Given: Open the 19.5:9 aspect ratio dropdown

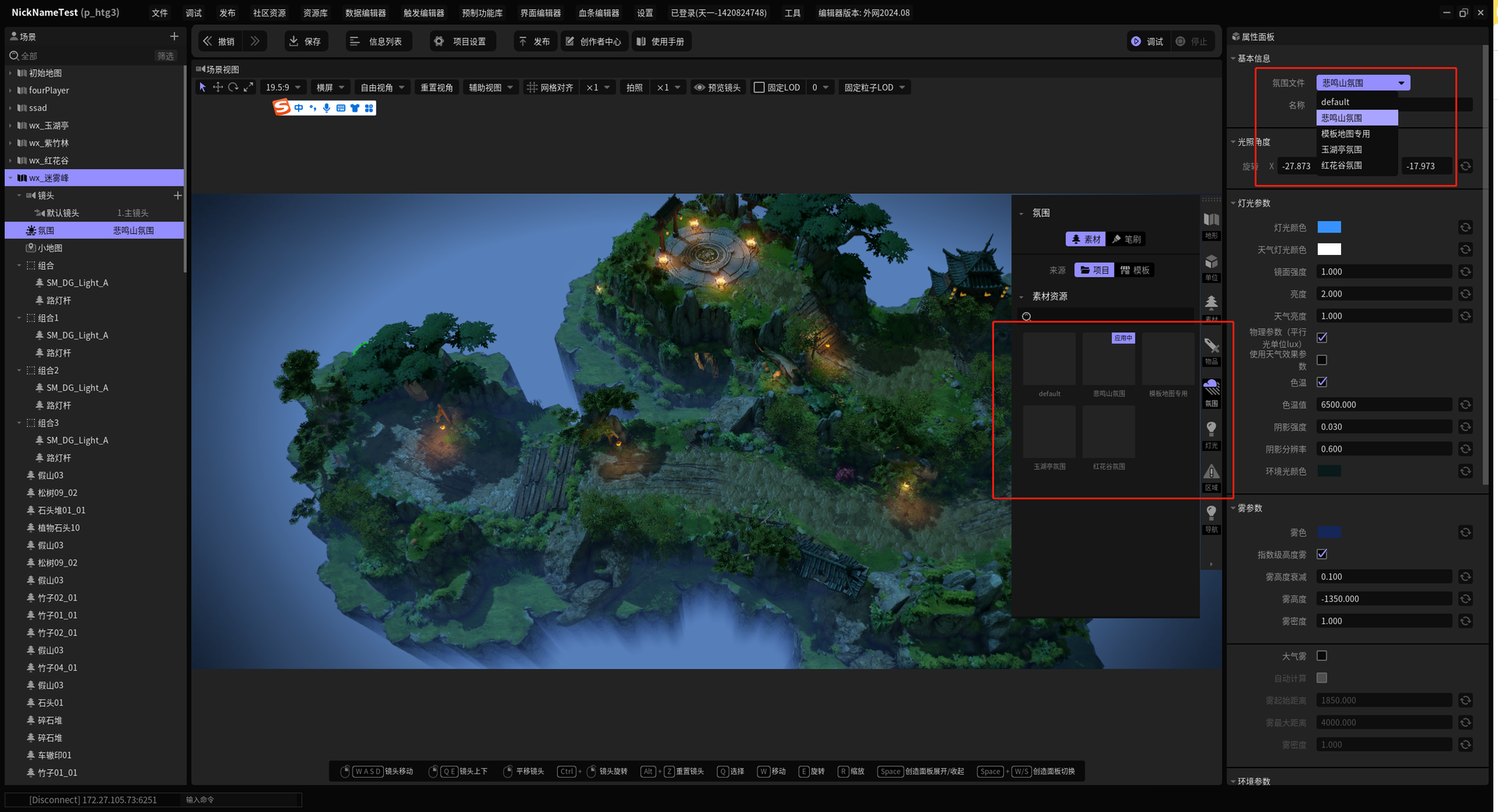Looking at the screenshot, I should [x=282, y=87].
